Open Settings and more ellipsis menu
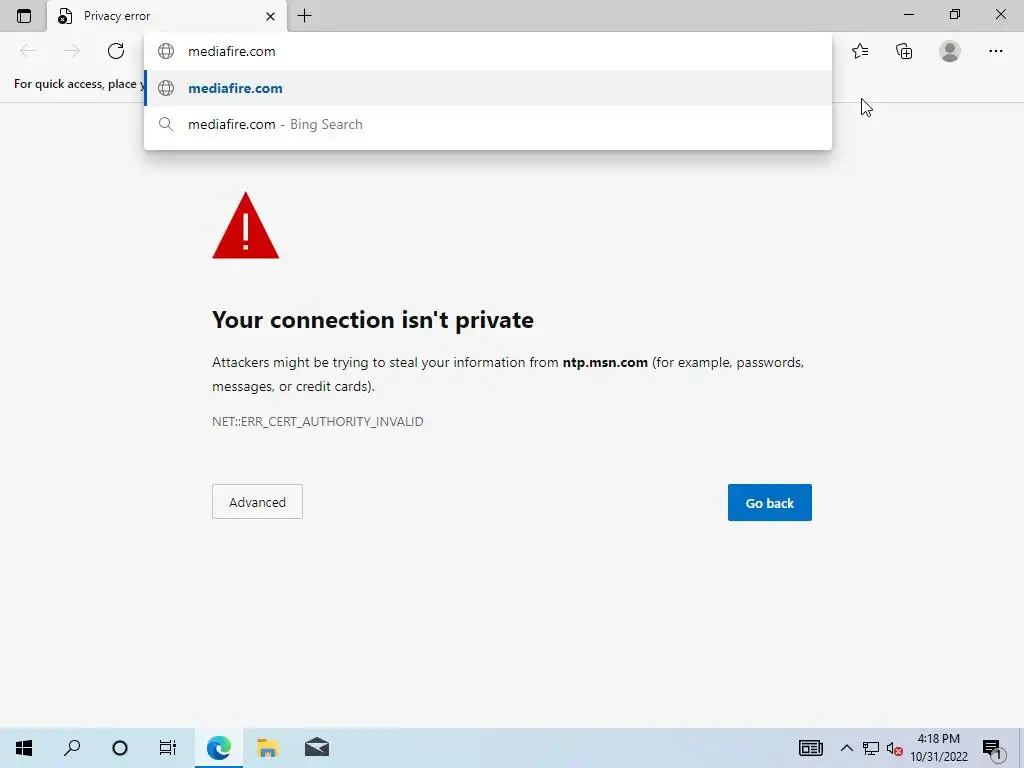The width and height of the screenshot is (1024, 768). click(995, 51)
